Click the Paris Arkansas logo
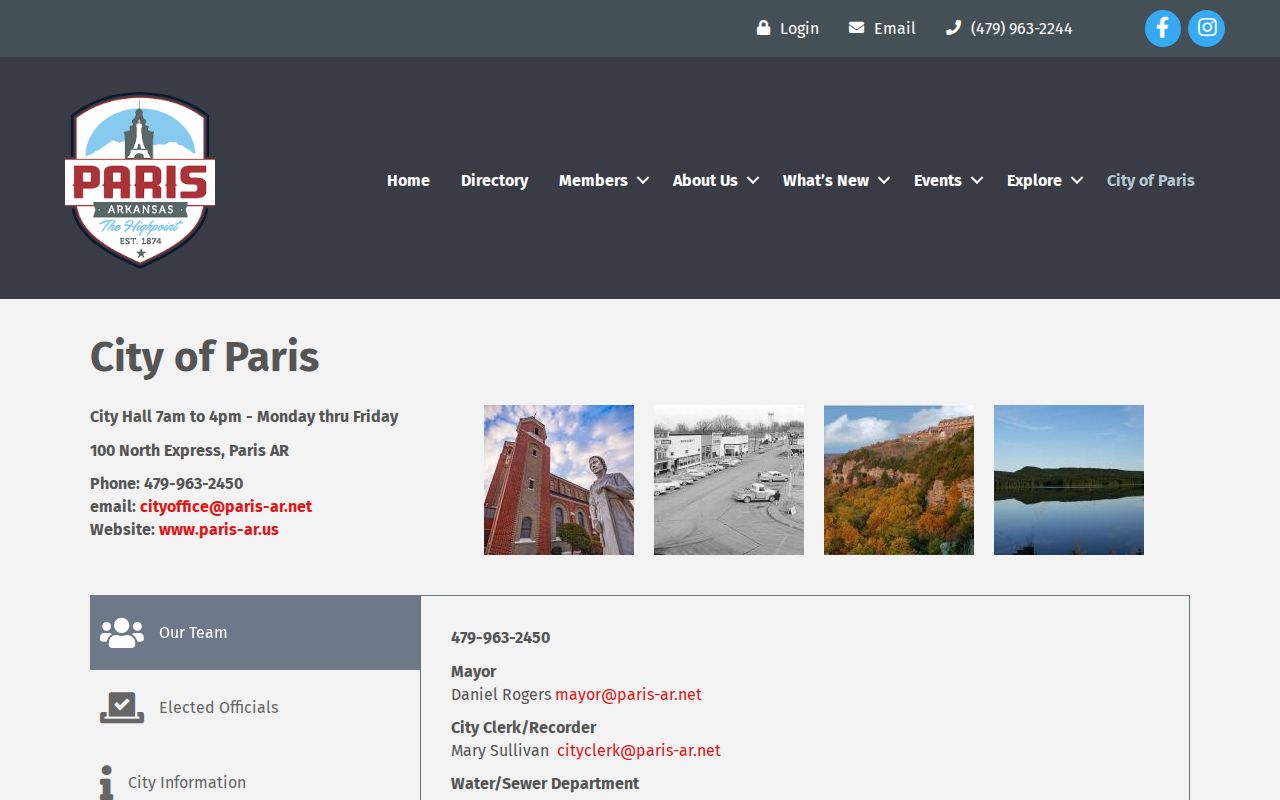 (140, 180)
